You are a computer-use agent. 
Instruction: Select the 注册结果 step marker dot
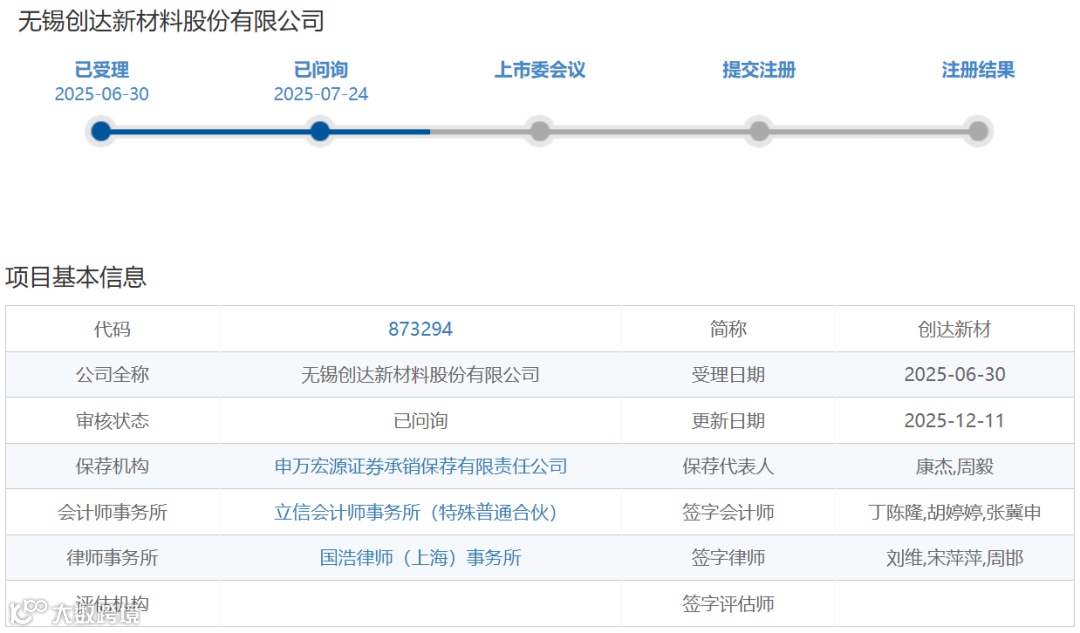point(977,131)
